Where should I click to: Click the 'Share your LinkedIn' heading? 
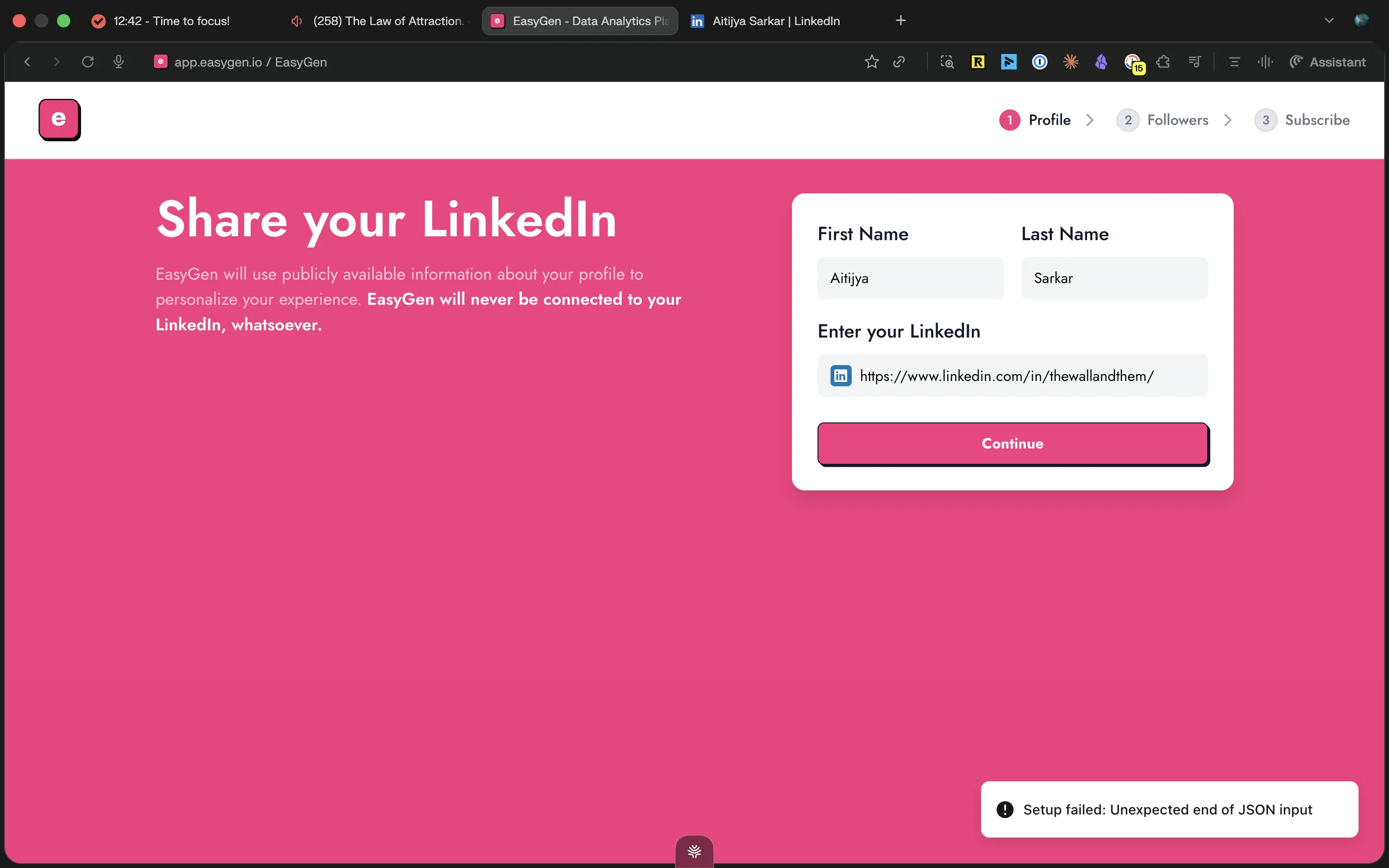[x=387, y=219]
